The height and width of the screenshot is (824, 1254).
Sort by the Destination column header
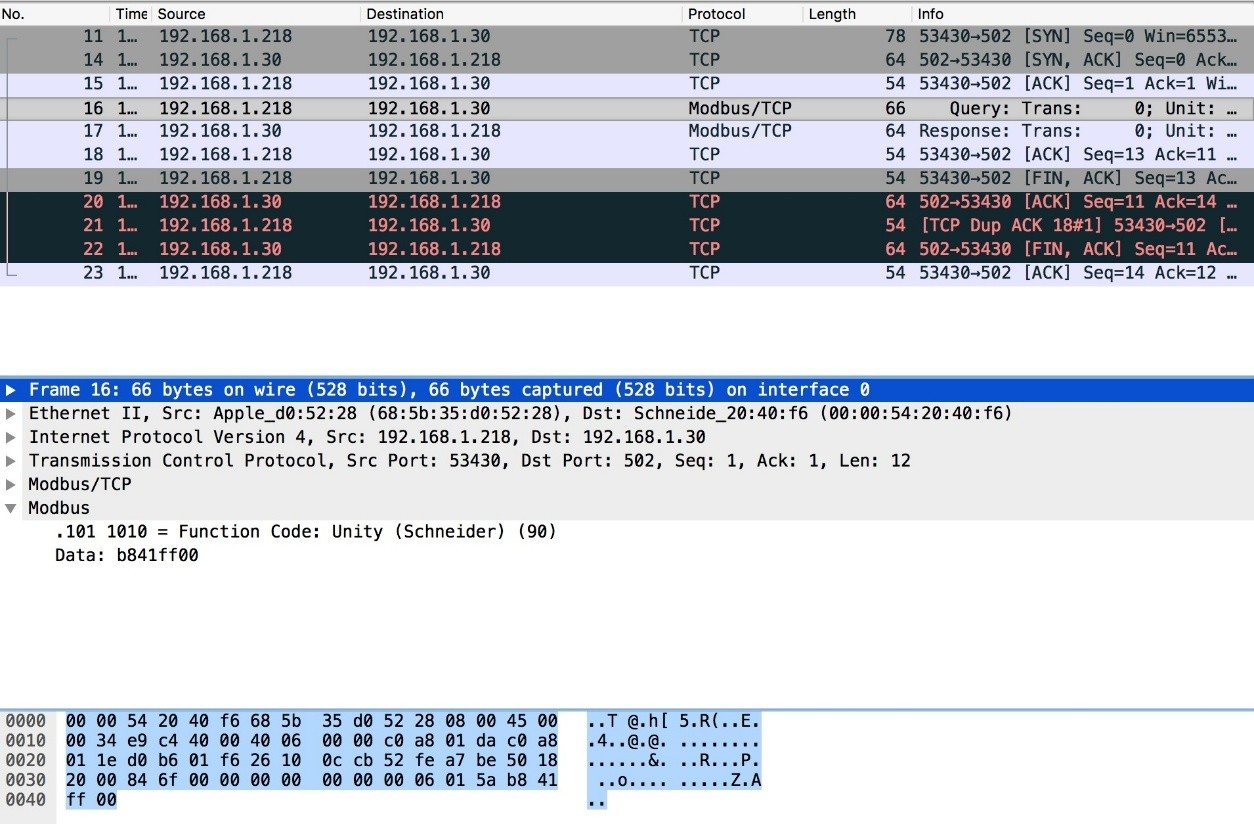[x=521, y=14]
